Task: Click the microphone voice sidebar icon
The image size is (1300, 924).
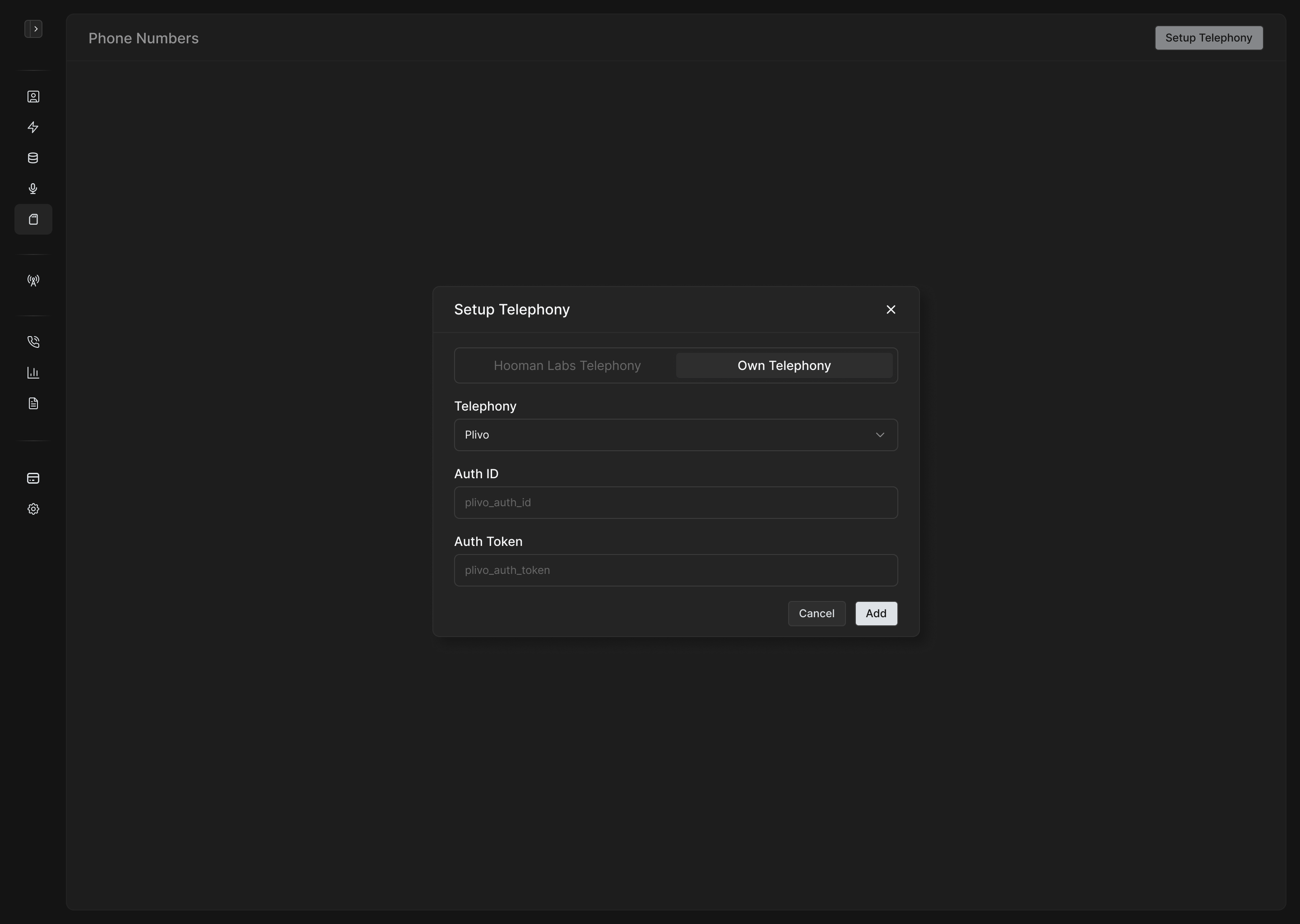Action: (x=33, y=189)
